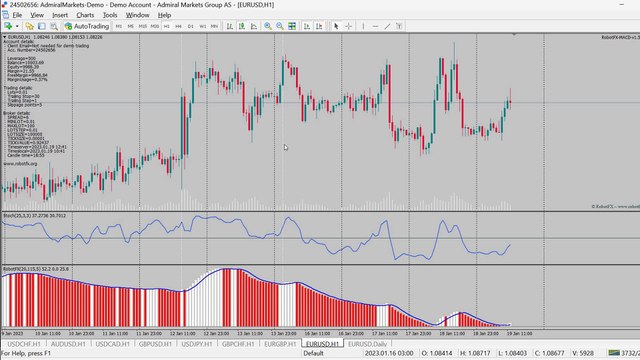640x360 pixels.
Task: Click the Default profile in status bar
Action: (313, 353)
